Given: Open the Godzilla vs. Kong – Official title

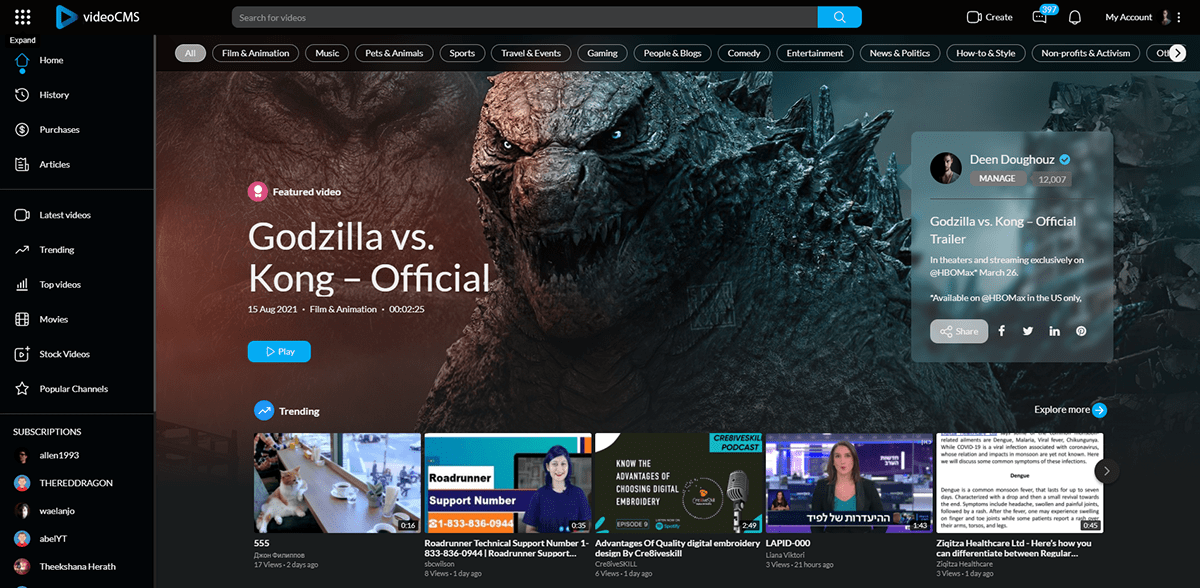Looking at the screenshot, I should [x=369, y=258].
